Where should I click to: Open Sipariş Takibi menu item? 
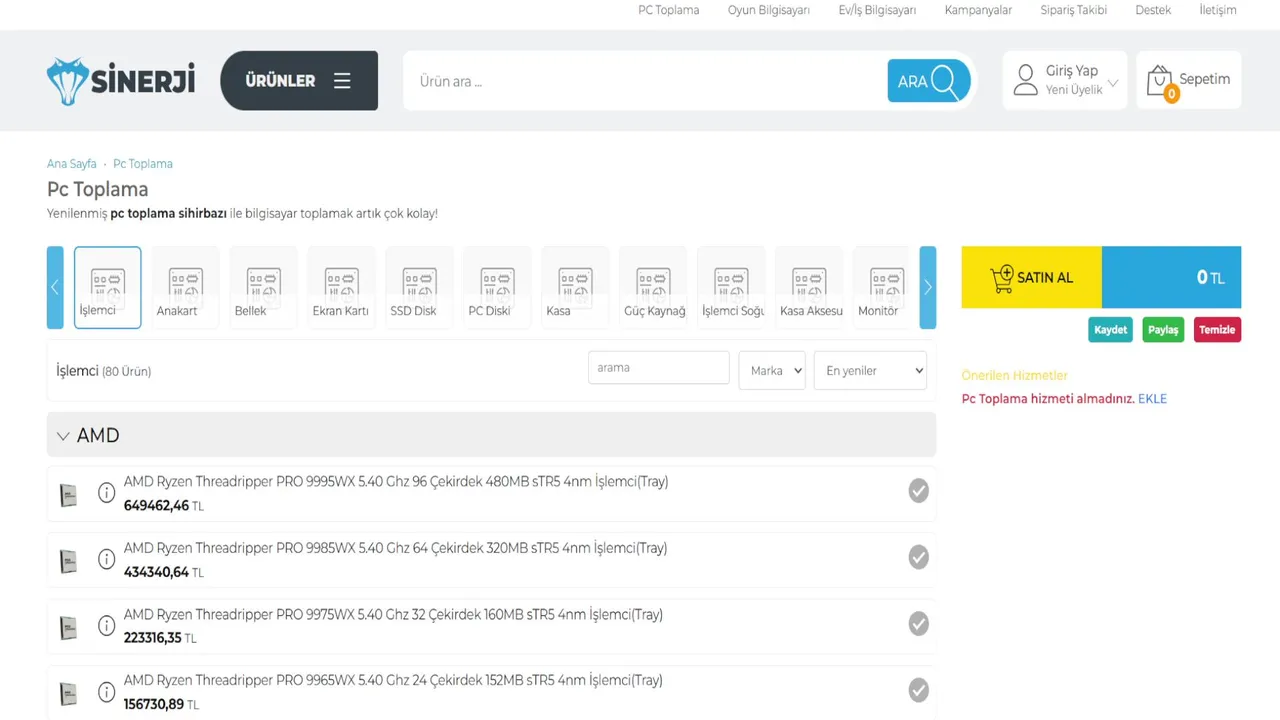pyautogui.click(x=1074, y=10)
